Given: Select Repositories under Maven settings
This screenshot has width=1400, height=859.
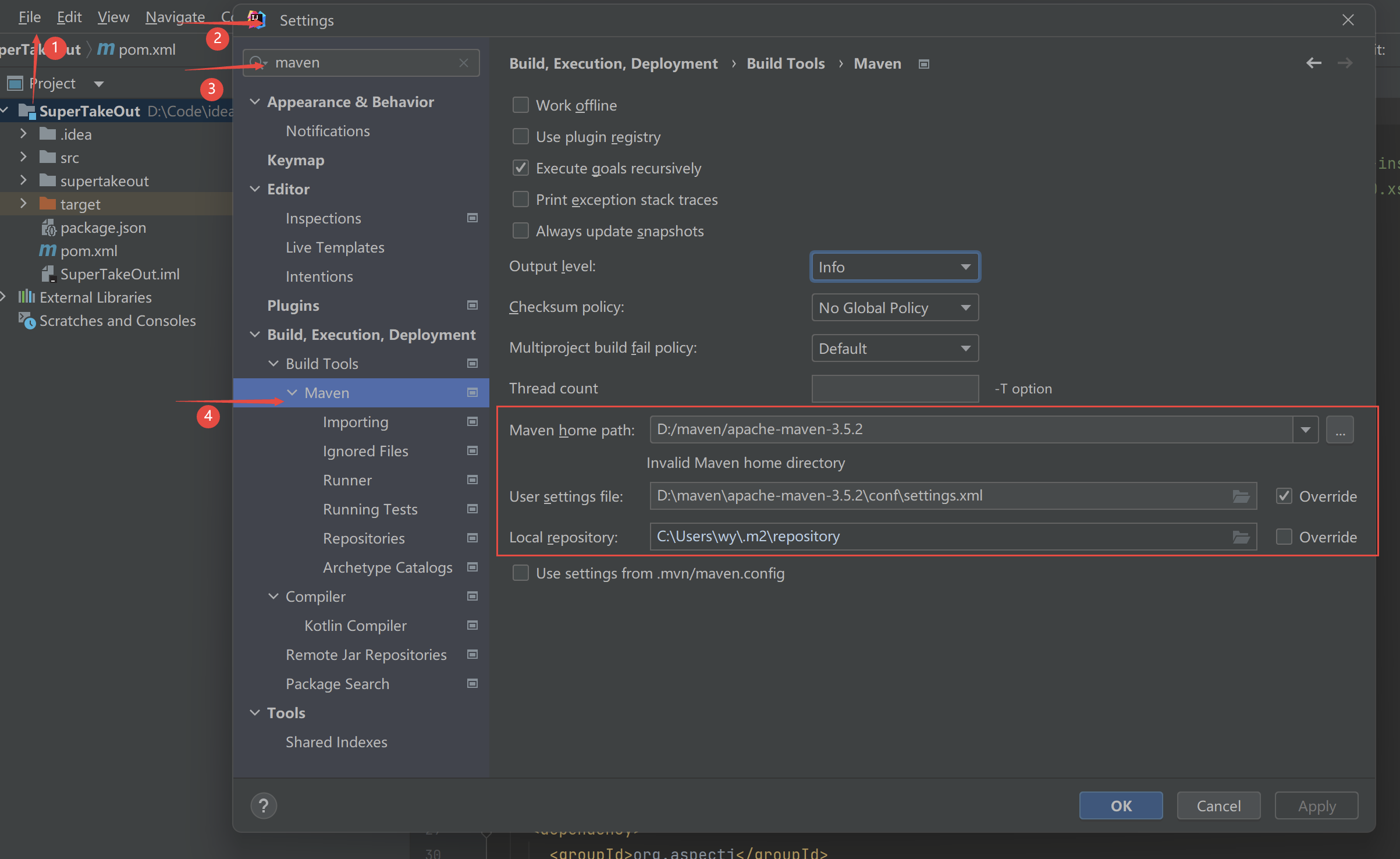Looking at the screenshot, I should [x=364, y=538].
